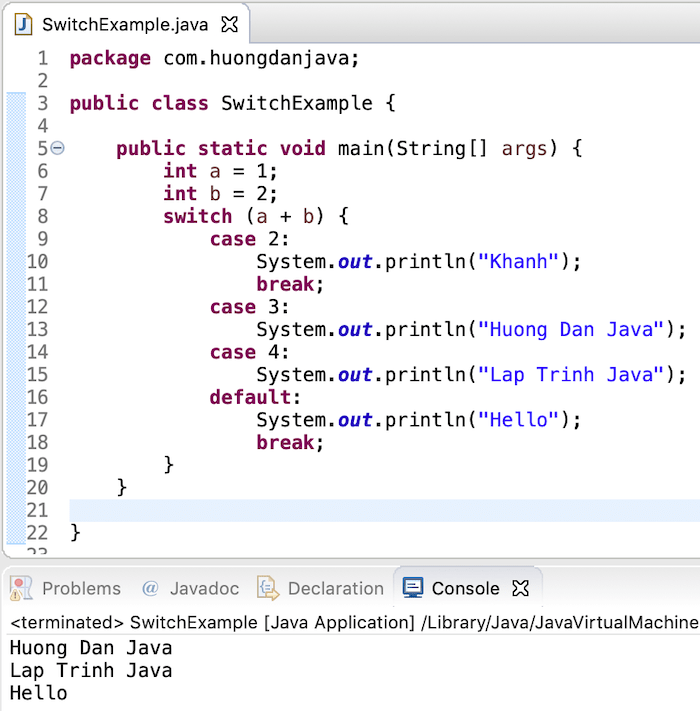Click the switch keyword on line 8
This screenshot has width=700, height=711.
coord(198,217)
